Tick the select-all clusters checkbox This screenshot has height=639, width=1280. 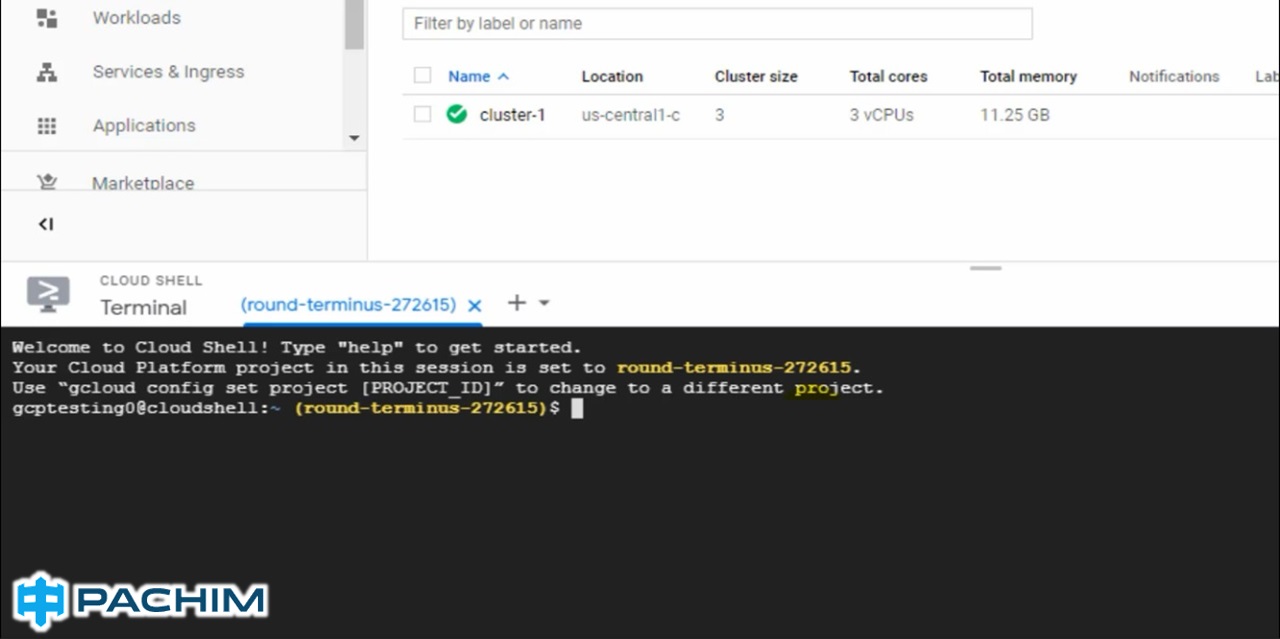click(x=422, y=76)
